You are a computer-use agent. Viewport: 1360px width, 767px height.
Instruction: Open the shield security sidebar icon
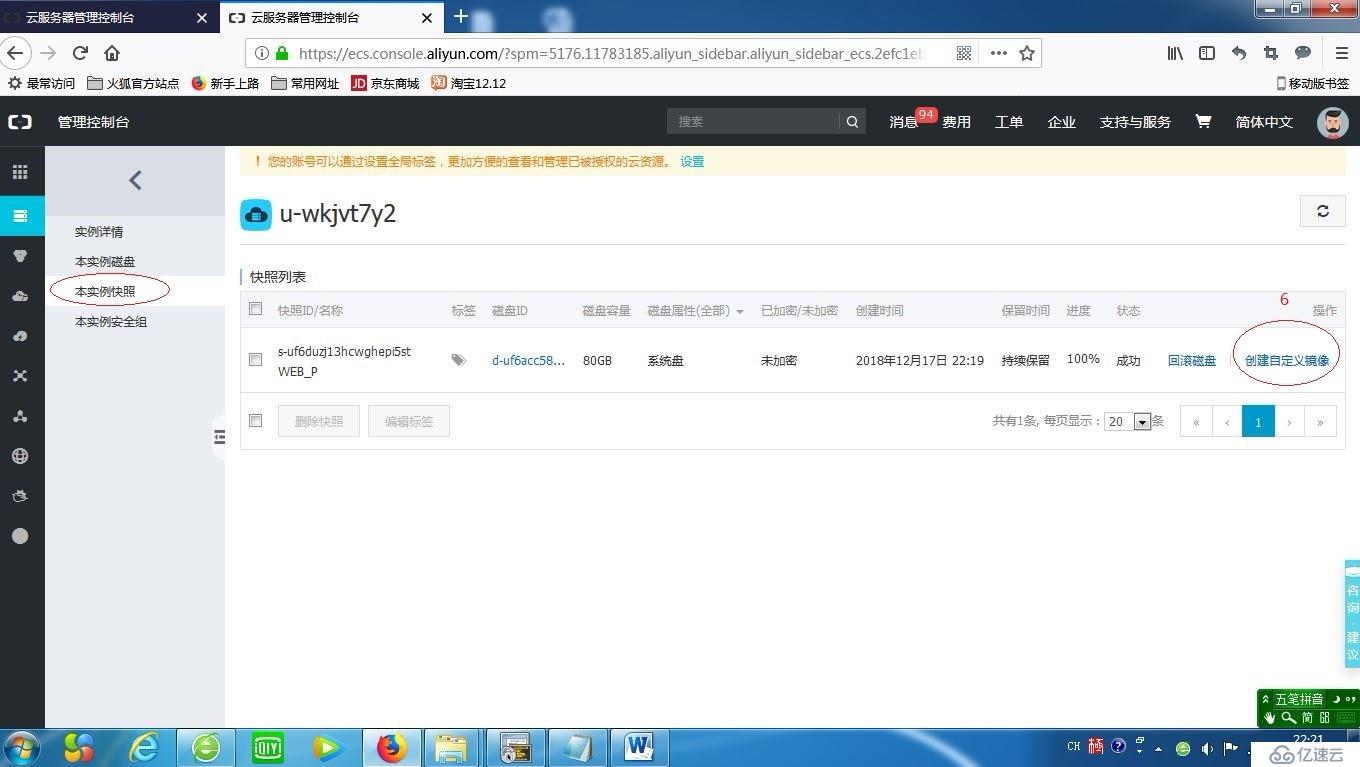(x=20, y=256)
